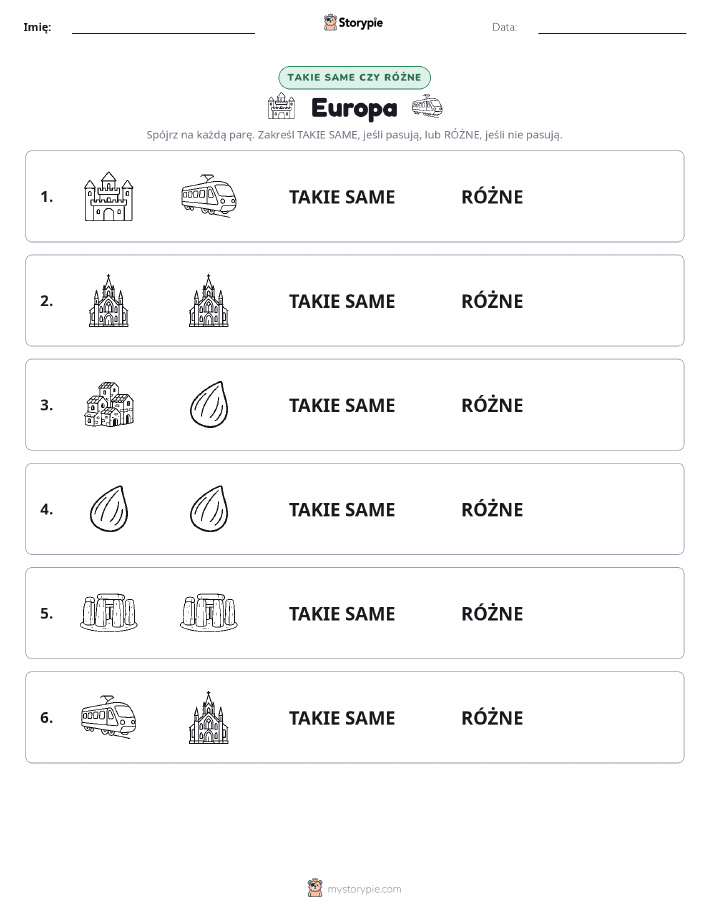
Task: Click the village houses icon in row 3
Action: [x=109, y=405]
